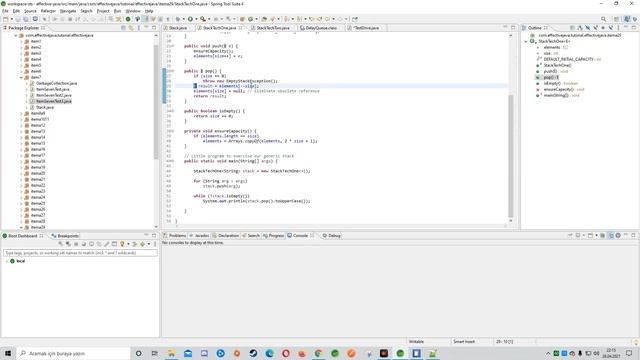Toggle Hide Static Members in Outline
The height and width of the screenshot is (360, 640).
pos(596,28)
